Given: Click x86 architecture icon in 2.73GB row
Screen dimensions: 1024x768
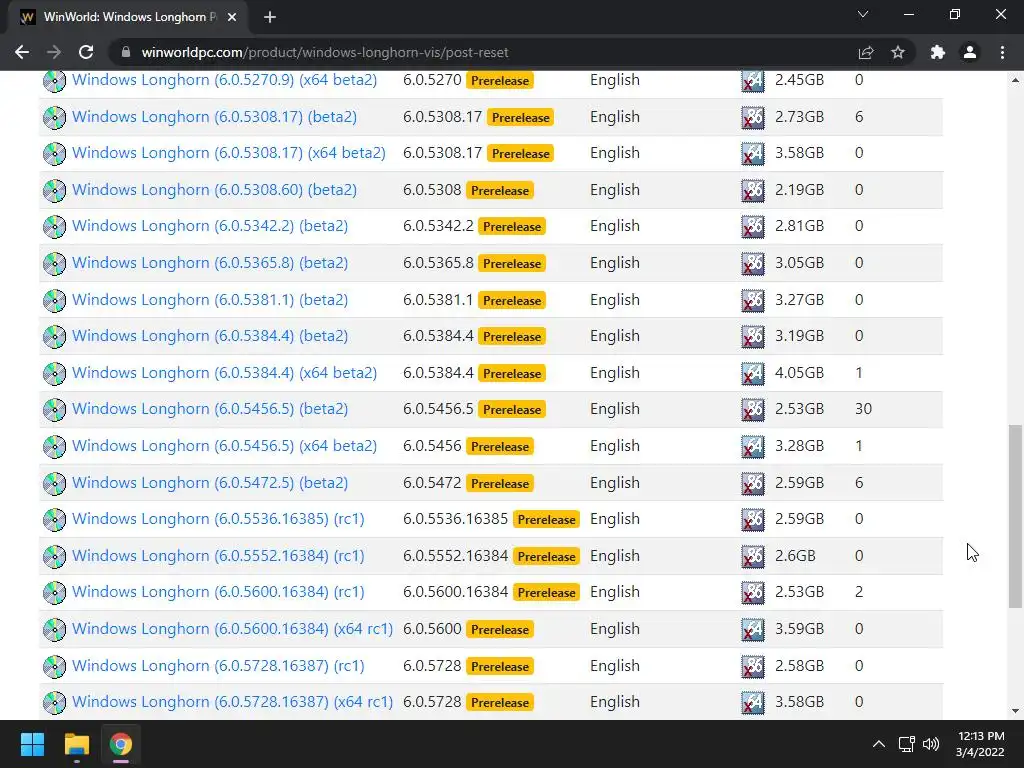Looking at the screenshot, I should [753, 118].
